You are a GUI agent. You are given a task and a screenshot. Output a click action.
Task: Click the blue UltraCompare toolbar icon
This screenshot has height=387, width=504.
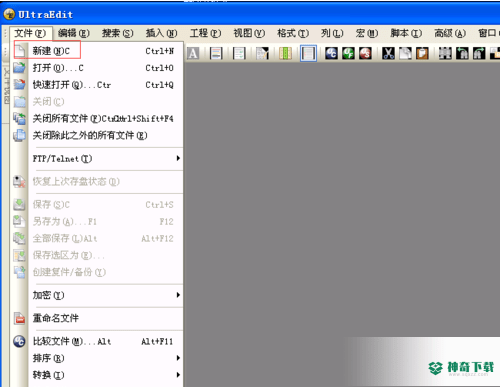[331, 53]
